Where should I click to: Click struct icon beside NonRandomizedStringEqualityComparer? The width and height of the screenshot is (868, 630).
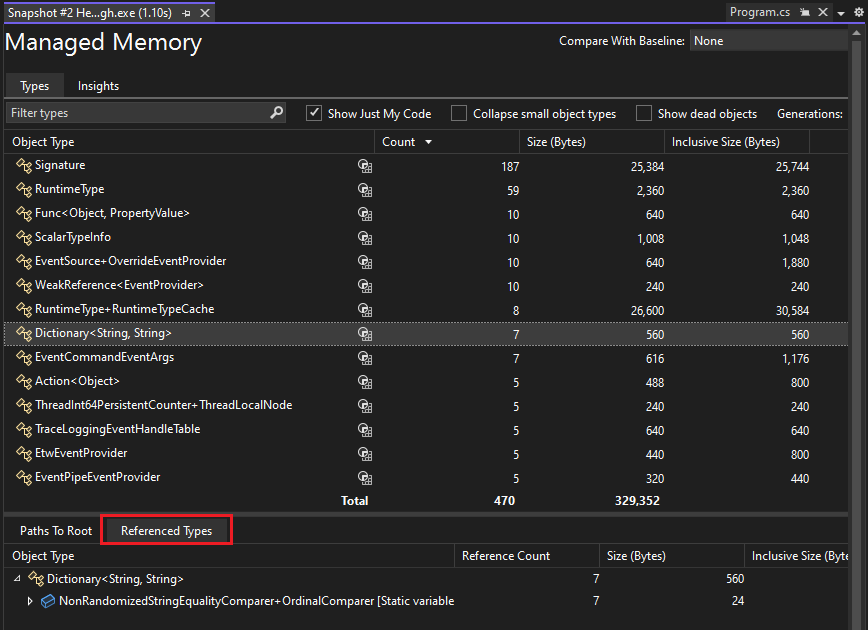point(47,601)
